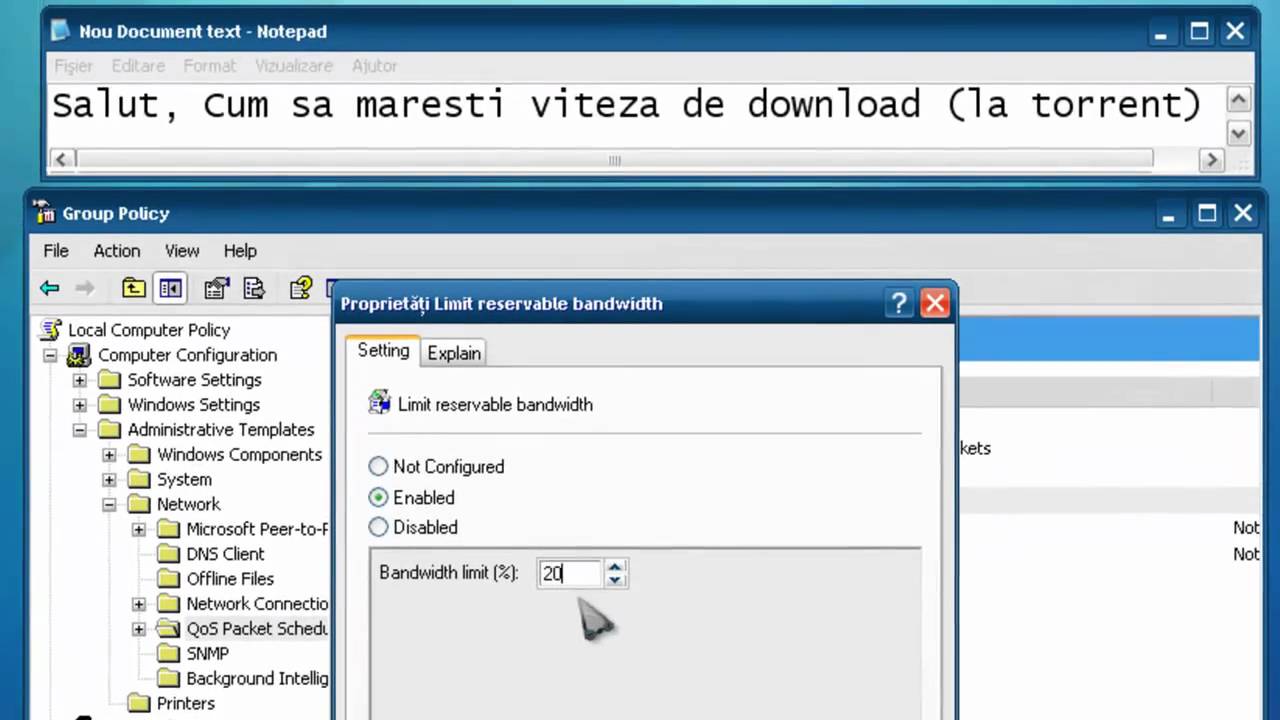This screenshot has width=1280, height=720.
Task: Expand the Windows Settings node
Action: click(x=80, y=405)
